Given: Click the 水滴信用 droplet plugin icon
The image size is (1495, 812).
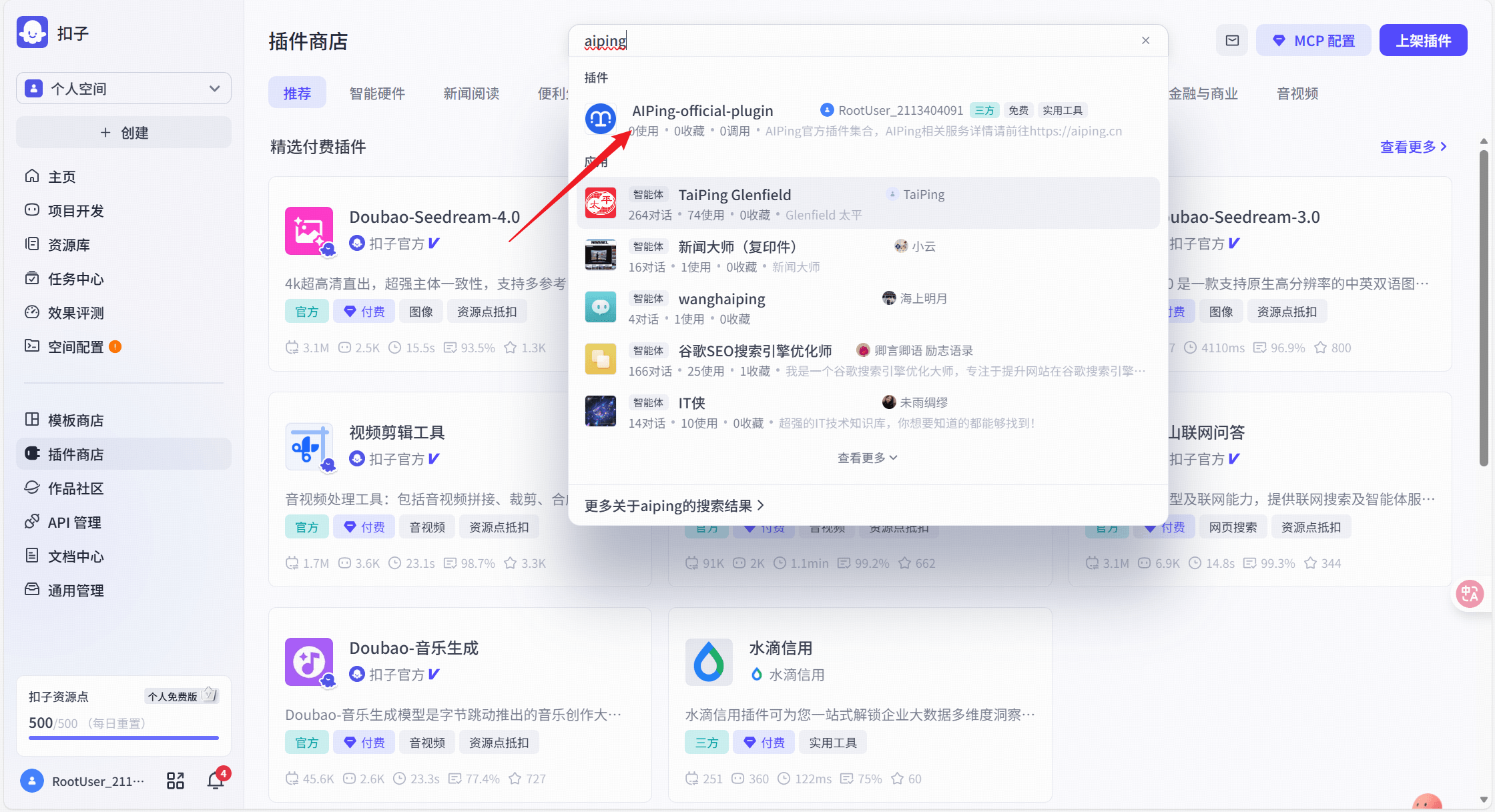Looking at the screenshot, I should [x=709, y=662].
